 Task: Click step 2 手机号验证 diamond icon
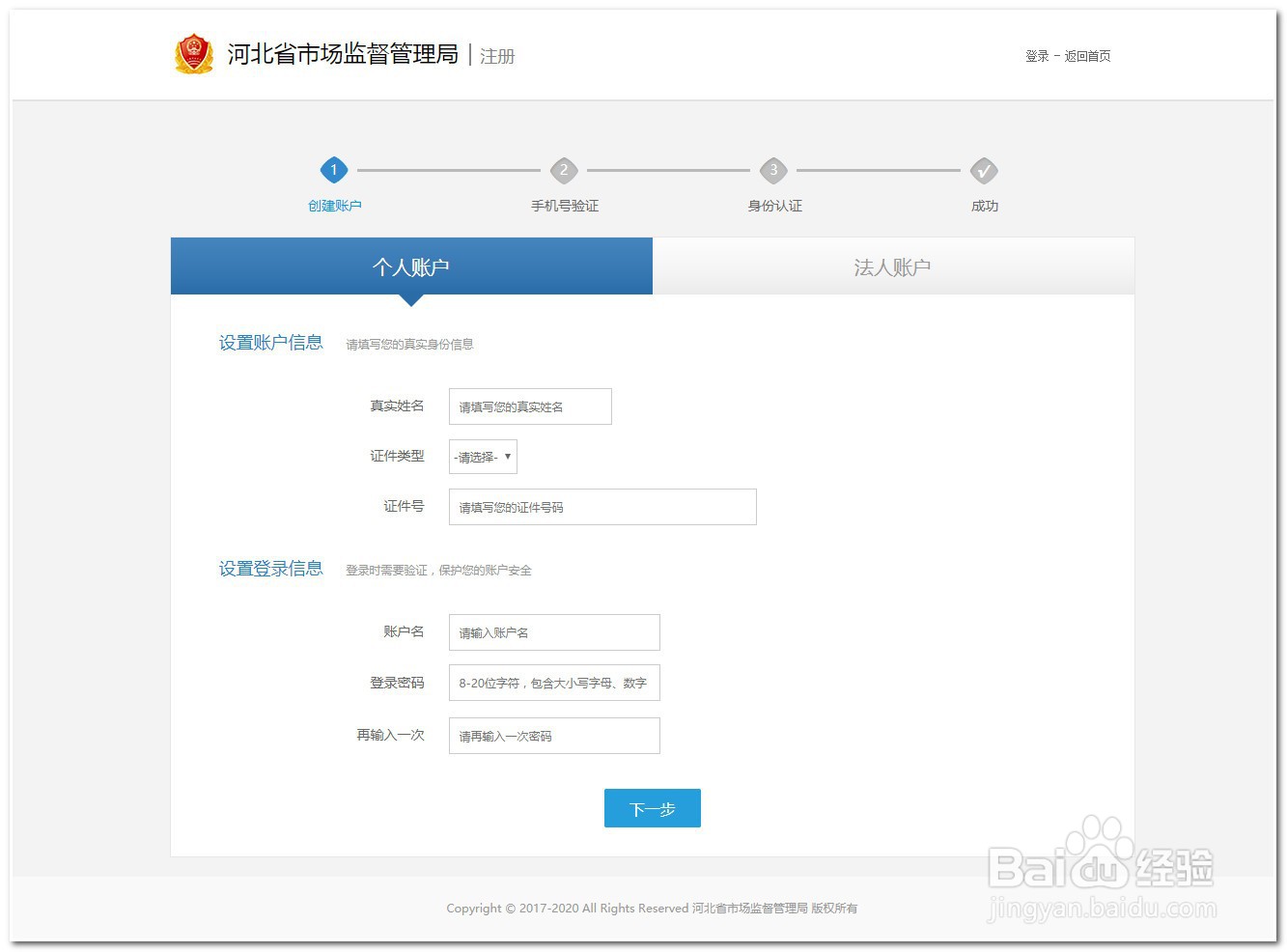(x=565, y=169)
